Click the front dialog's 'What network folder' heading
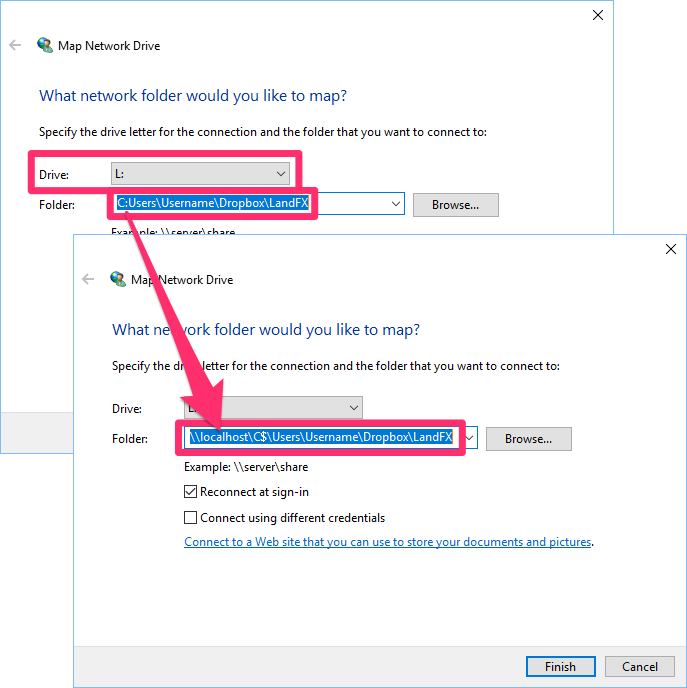 click(266, 330)
